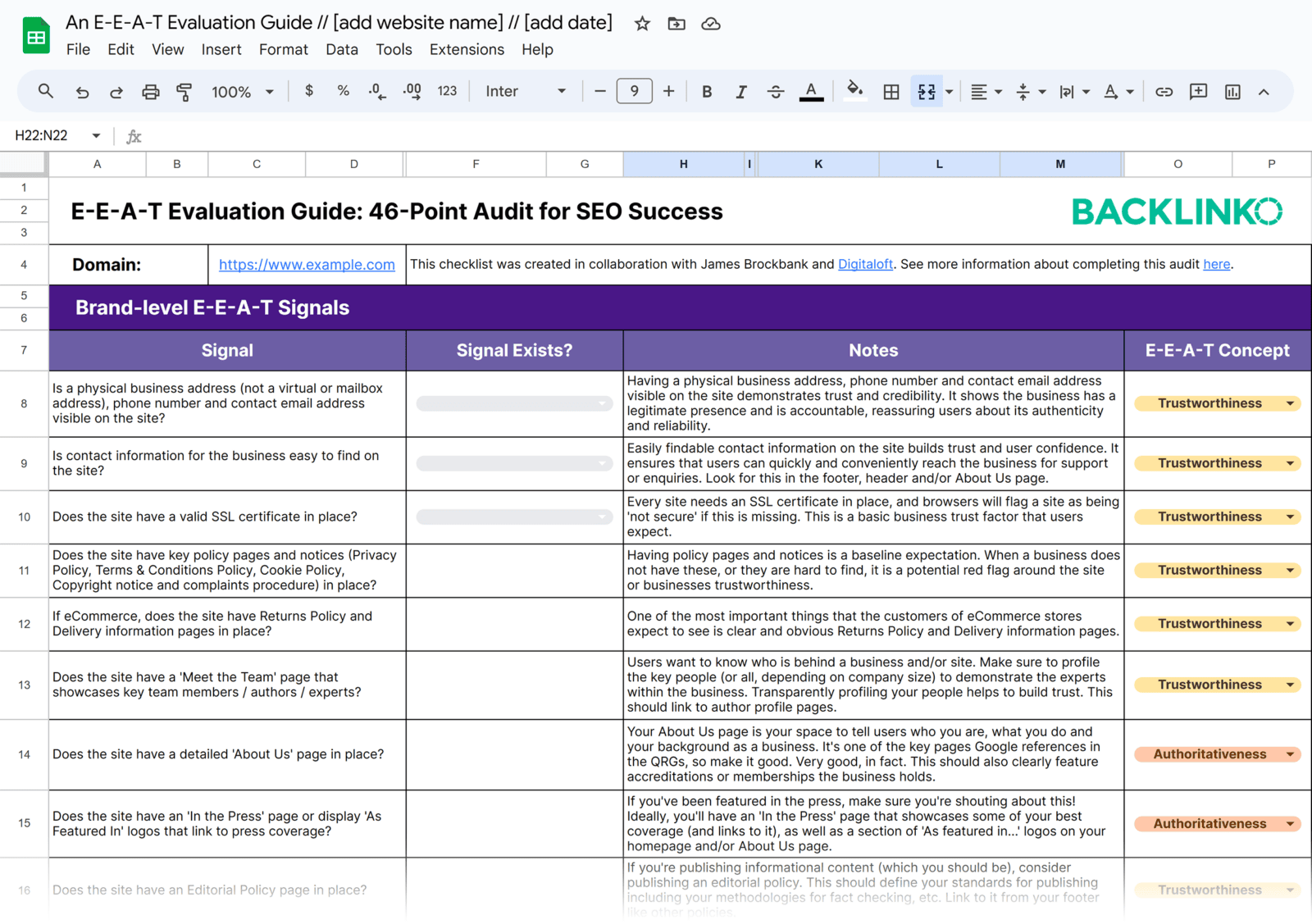Apply borders to selected cells
Image resolution: width=1312 pixels, height=924 pixels.
click(891, 91)
